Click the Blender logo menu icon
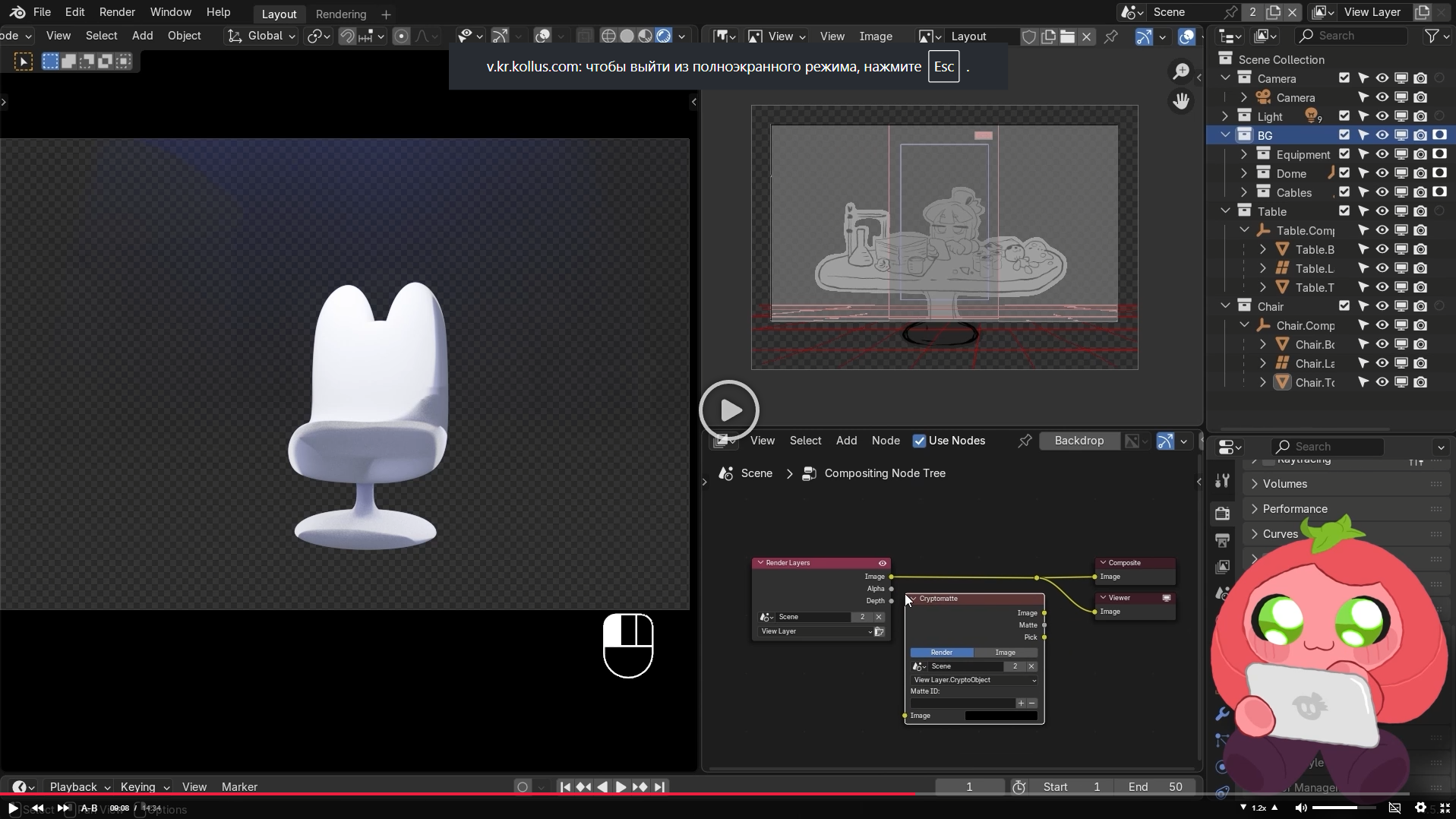This screenshot has height=819, width=1456. click(17, 12)
